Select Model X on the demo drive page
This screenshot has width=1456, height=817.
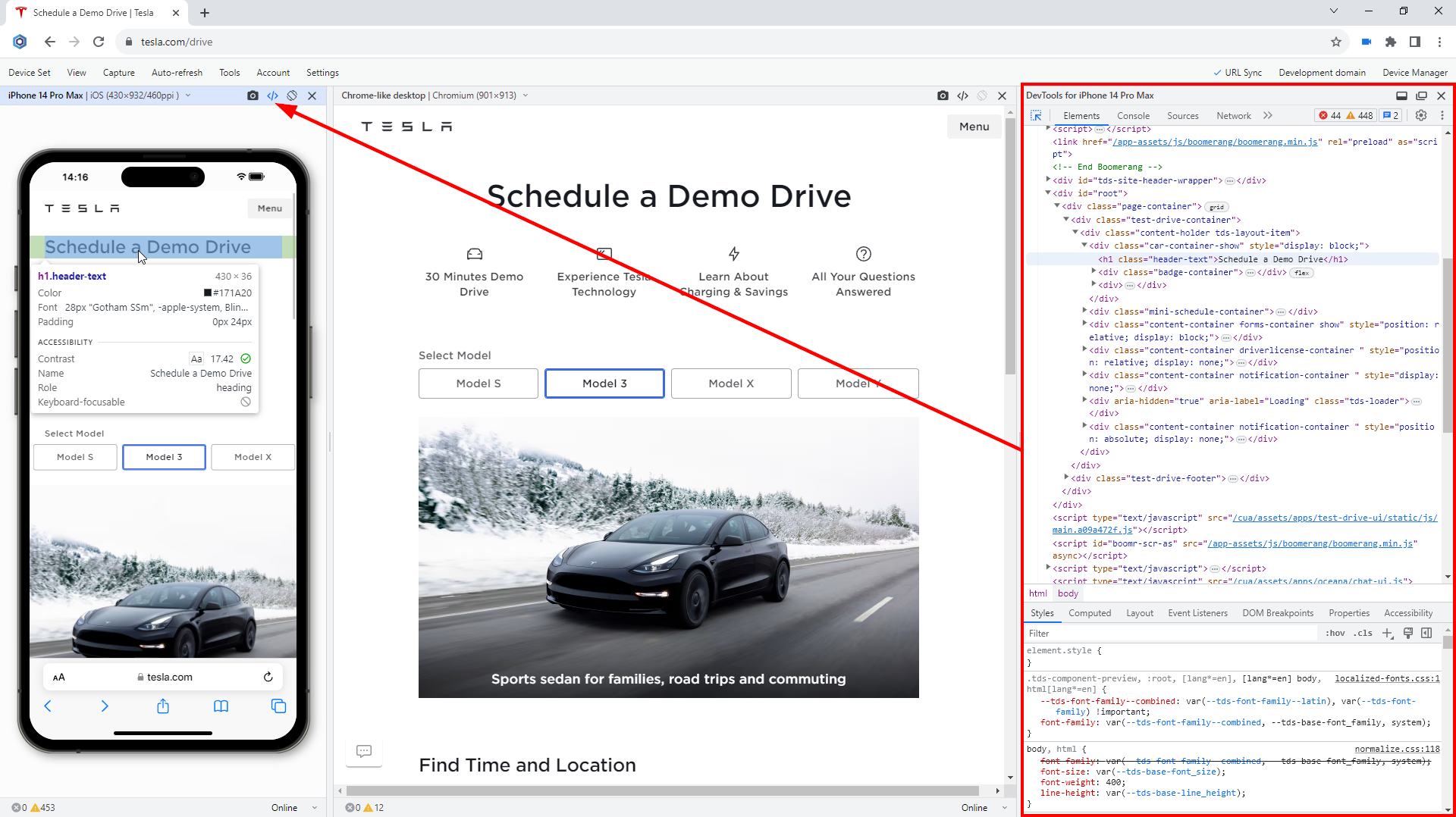[x=731, y=383]
